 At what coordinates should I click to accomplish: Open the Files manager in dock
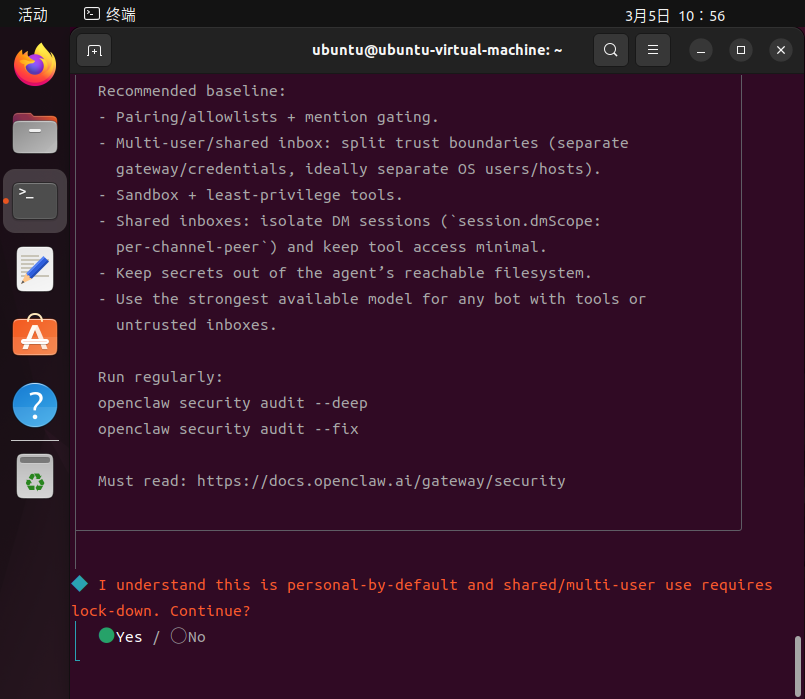[x=35, y=133]
